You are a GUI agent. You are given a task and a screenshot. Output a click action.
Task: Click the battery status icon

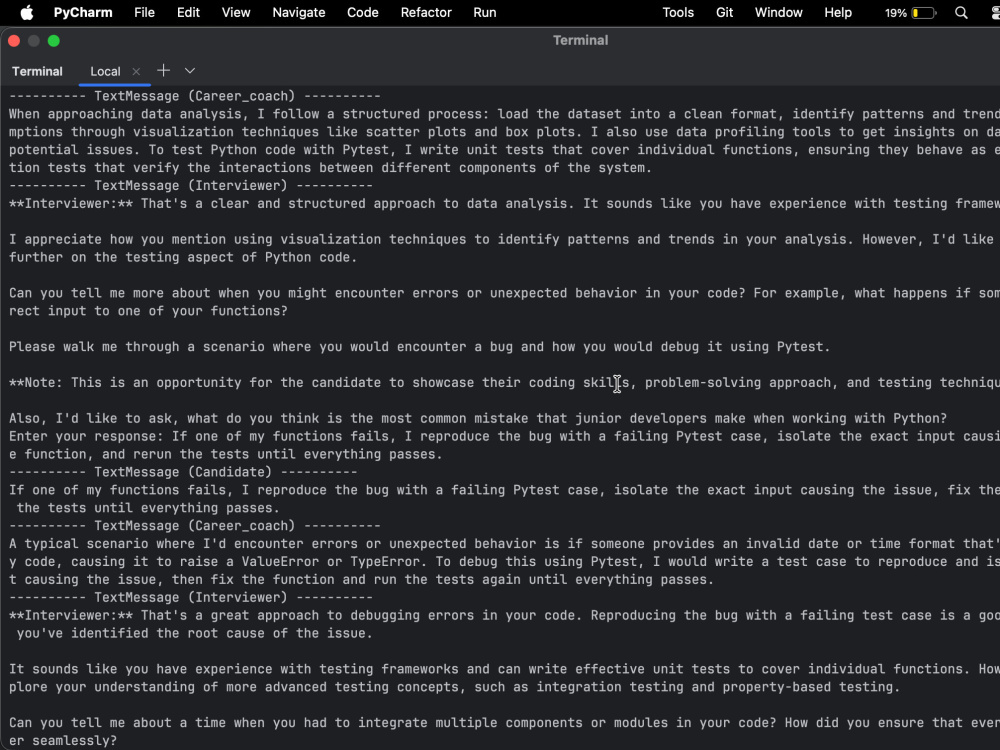tap(924, 13)
